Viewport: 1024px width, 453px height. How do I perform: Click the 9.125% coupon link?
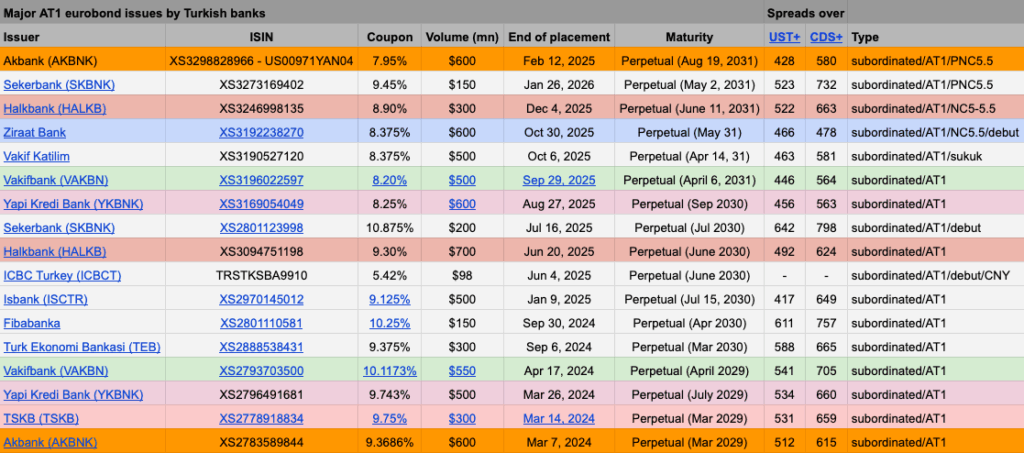point(389,299)
